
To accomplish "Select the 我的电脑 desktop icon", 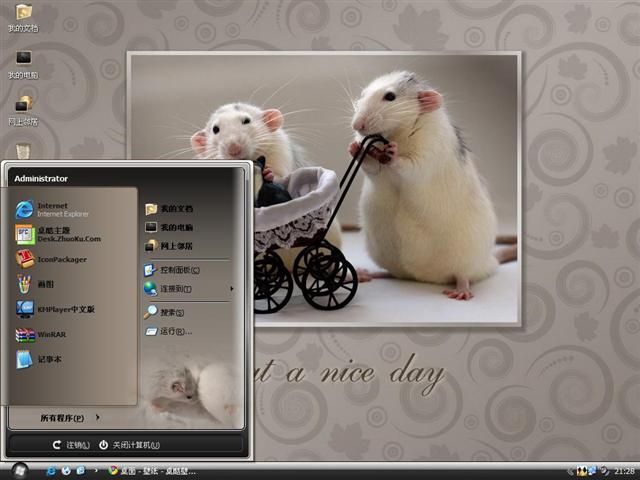I will 23,63.
